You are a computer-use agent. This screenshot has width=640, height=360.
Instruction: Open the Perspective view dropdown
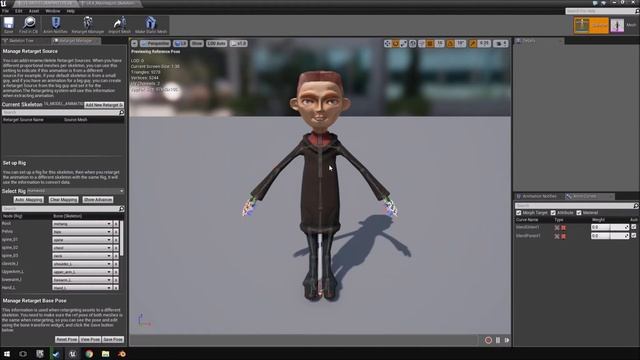point(155,43)
